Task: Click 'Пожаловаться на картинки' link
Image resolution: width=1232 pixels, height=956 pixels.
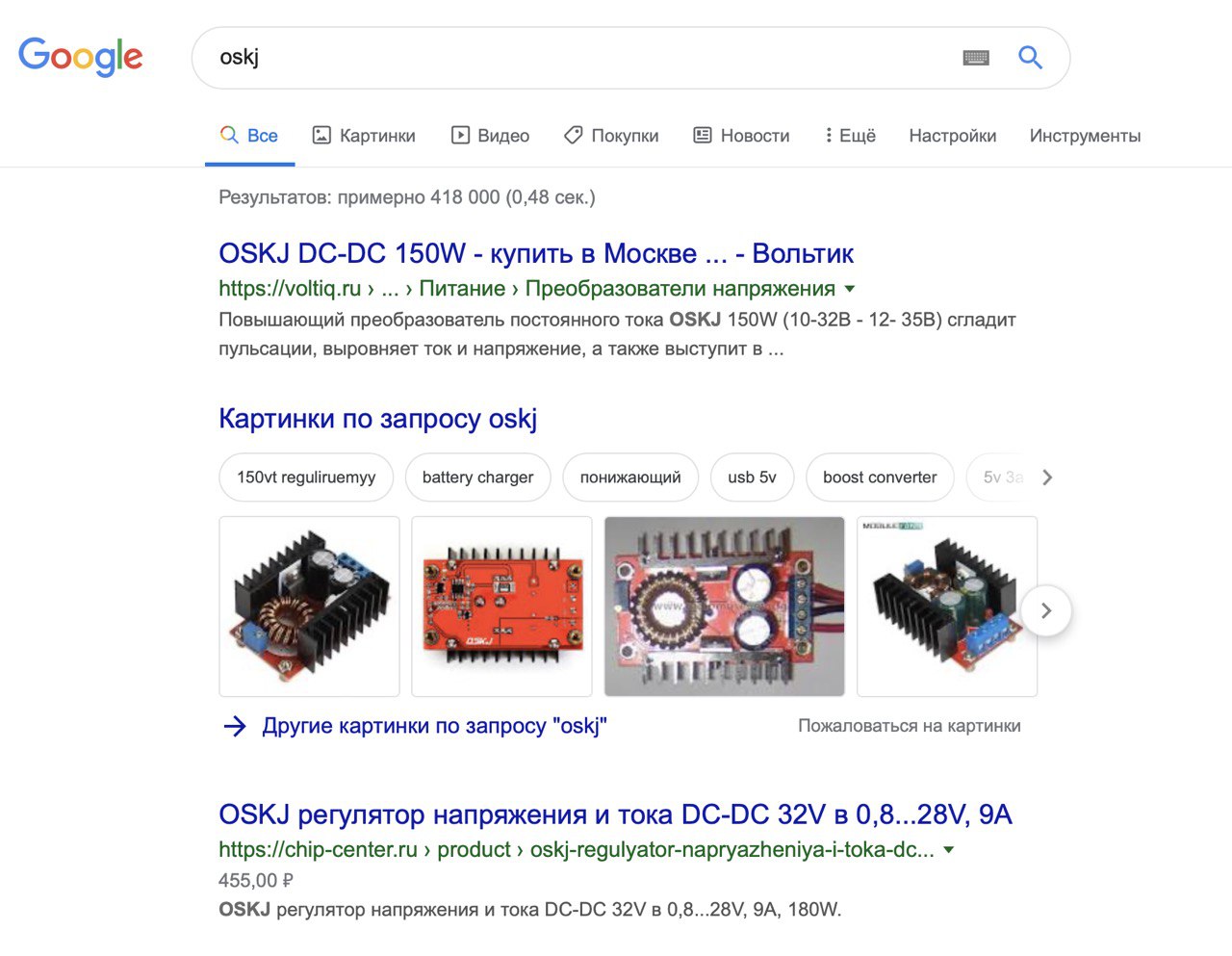Action: (910, 726)
